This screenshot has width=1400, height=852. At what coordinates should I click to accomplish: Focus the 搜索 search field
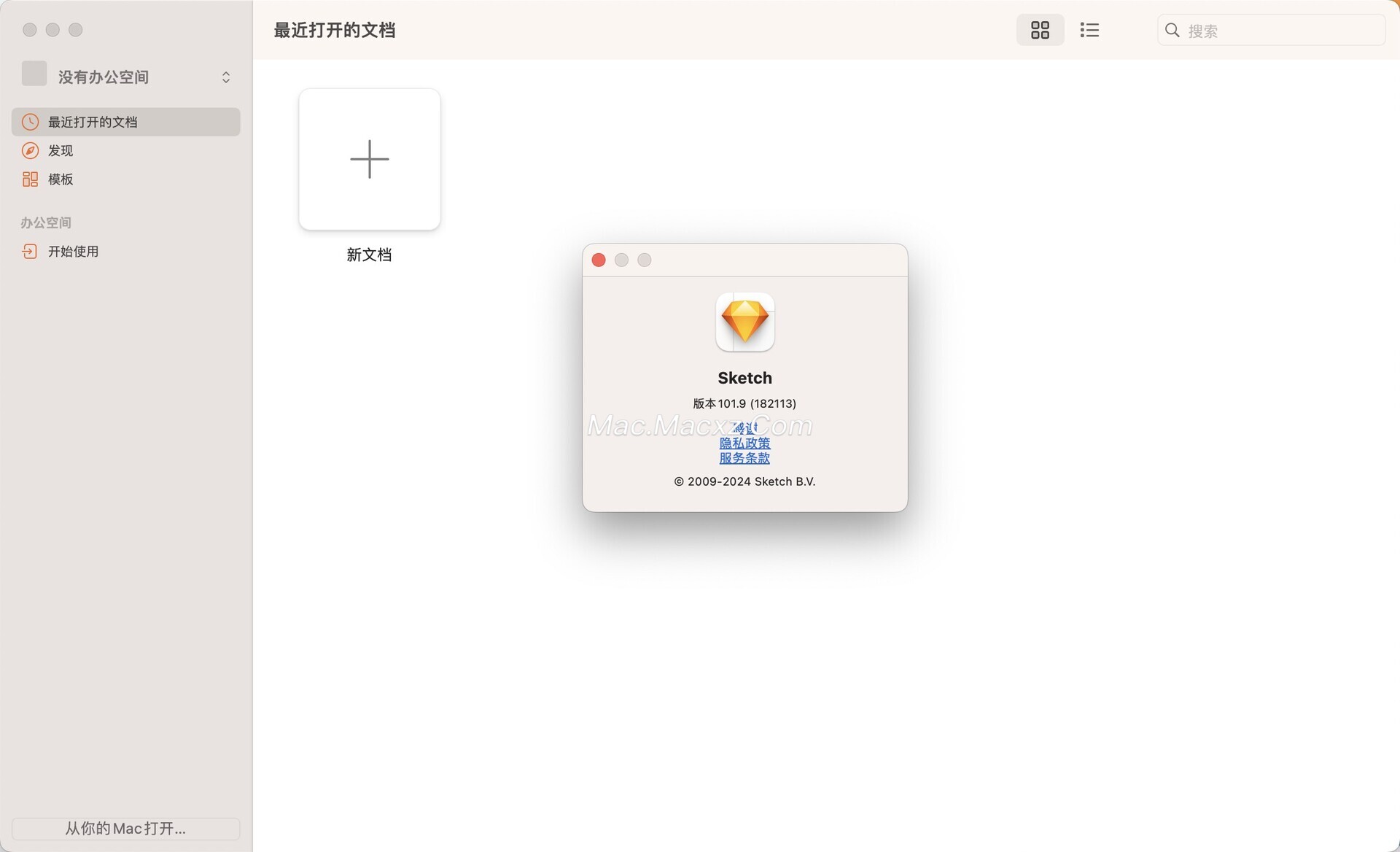click(1271, 31)
